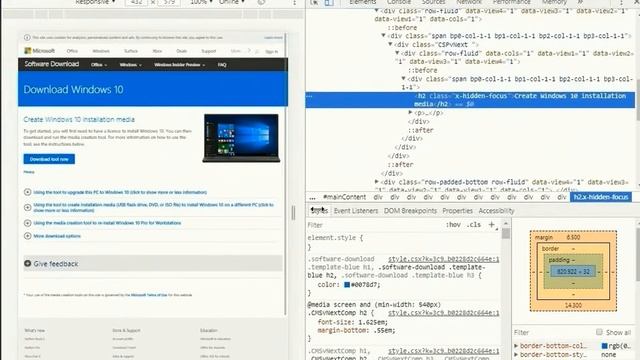This screenshot has width=640, height=360.
Task: Click the margin-bottom: .55em declaration
Action: 356,331
